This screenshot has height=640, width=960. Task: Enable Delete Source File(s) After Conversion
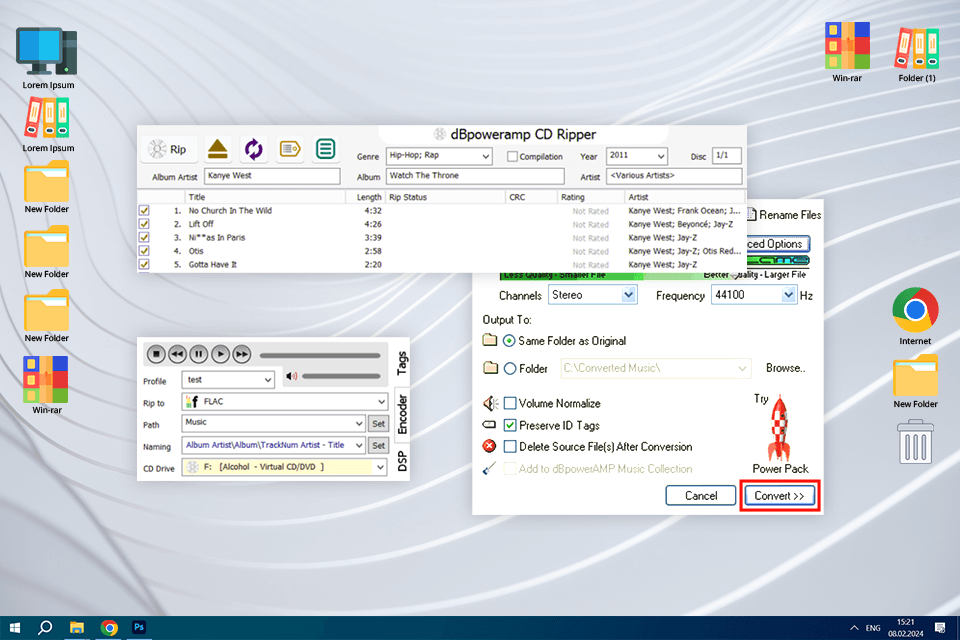(x=510, y=446)
